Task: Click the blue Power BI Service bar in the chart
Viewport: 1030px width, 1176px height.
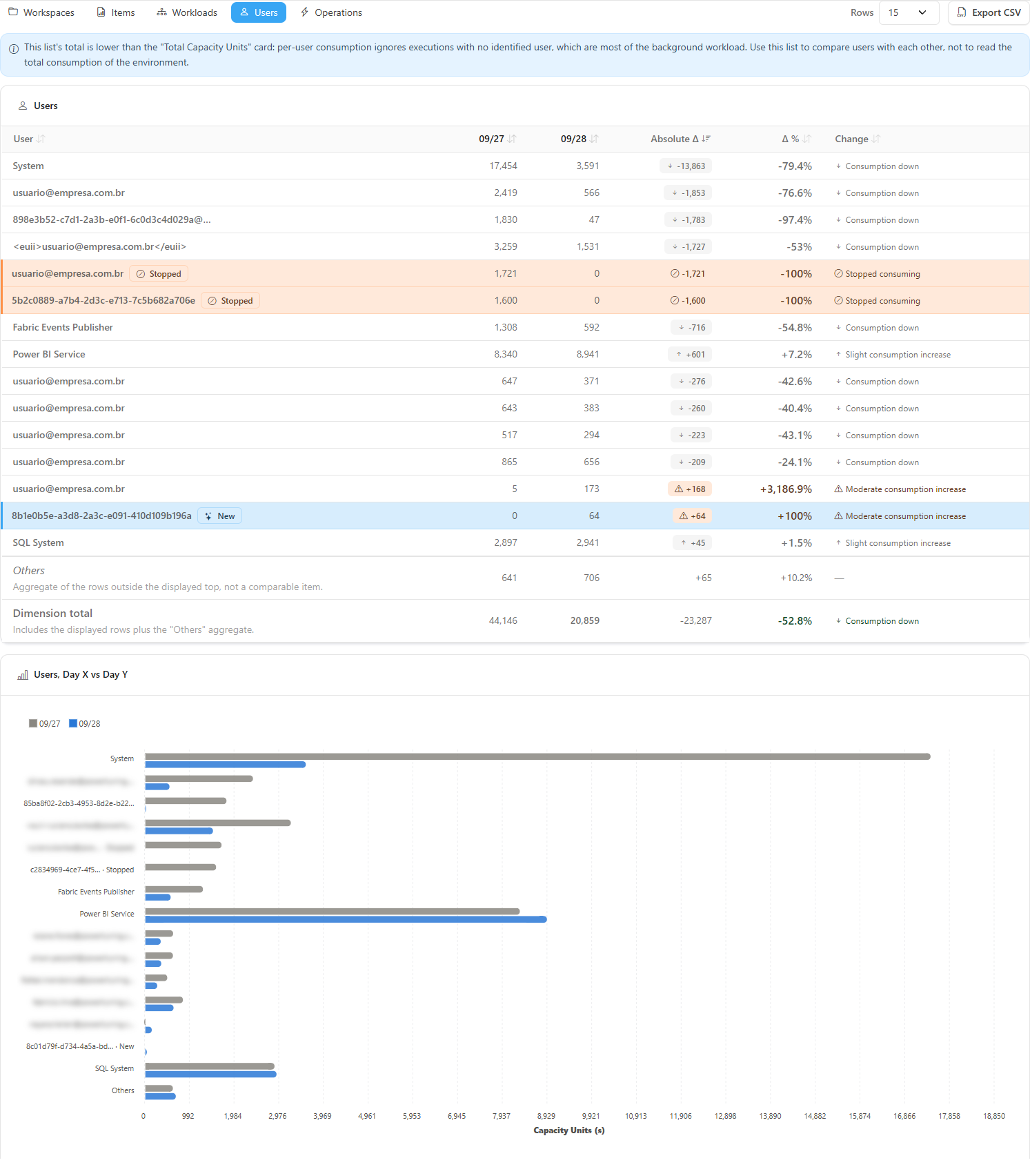Action: click(x=346, y=919)
